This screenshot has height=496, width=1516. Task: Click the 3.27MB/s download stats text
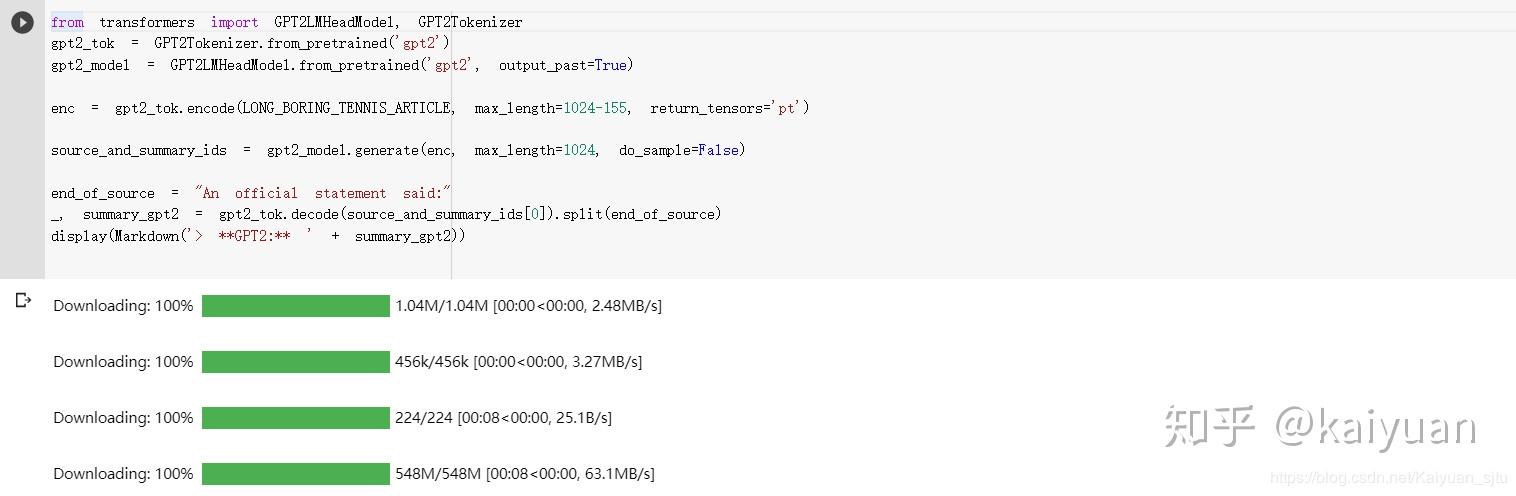[x=518, y=362]
